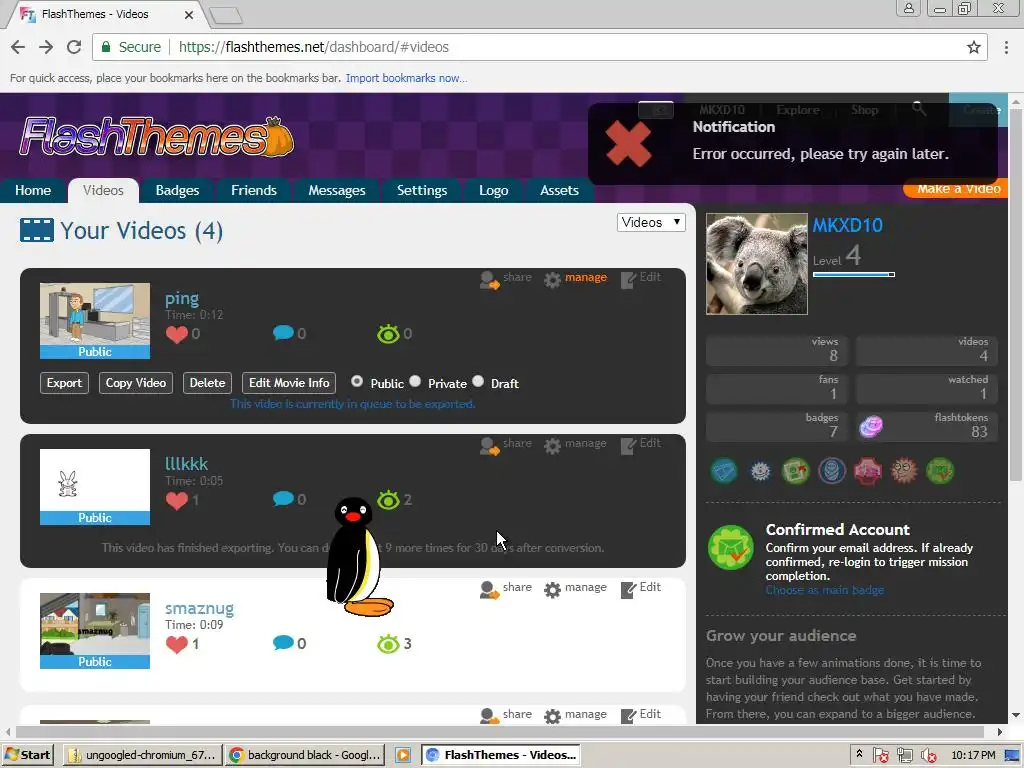Click the views eye icon on ping
The image size is (1024, 768).
pos(388,334)
